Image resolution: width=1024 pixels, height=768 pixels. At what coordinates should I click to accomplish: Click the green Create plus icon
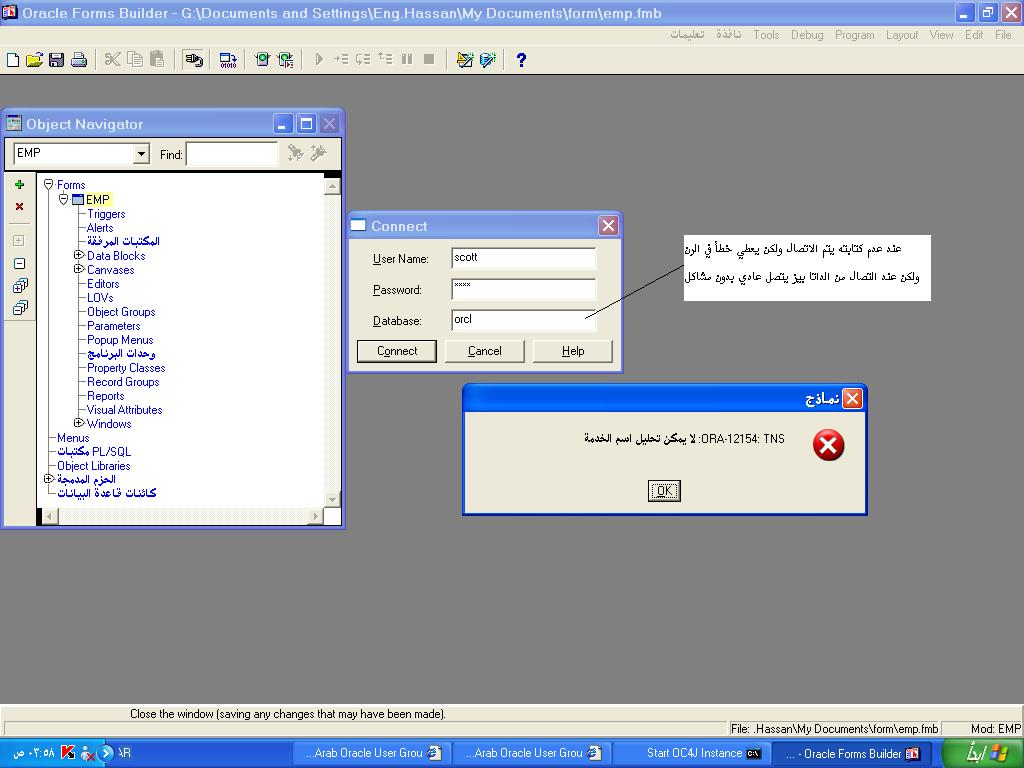tap(19, 185)
